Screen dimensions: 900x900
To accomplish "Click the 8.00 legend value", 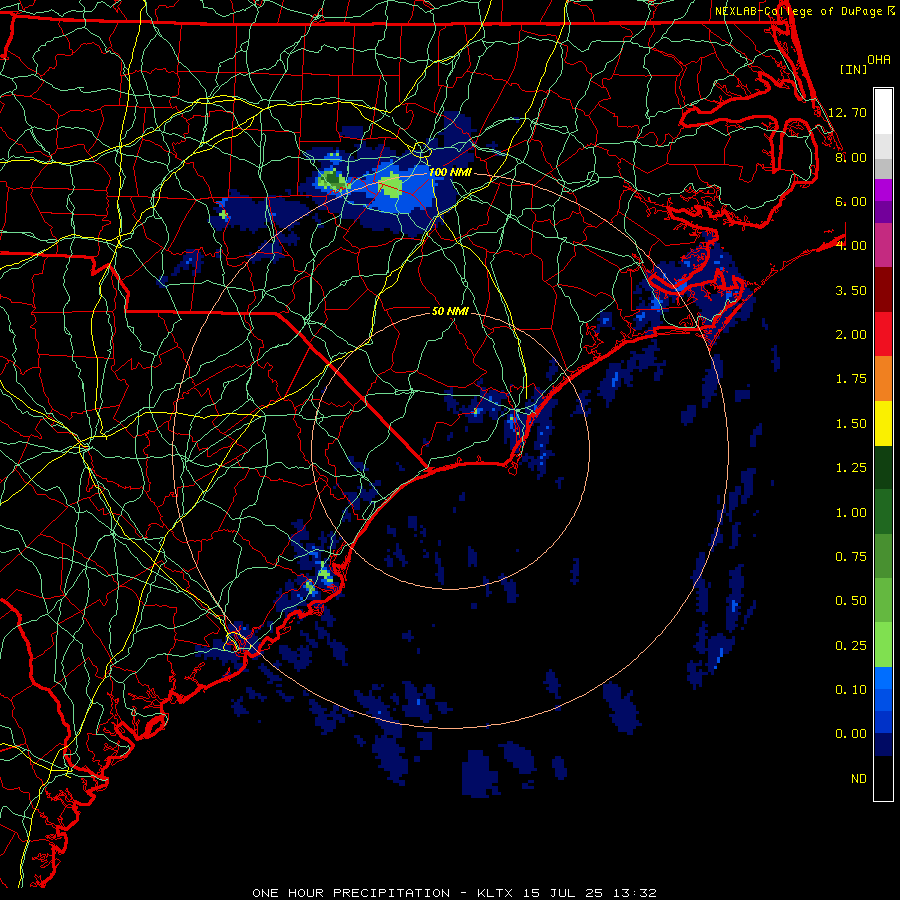I will 851,157.
